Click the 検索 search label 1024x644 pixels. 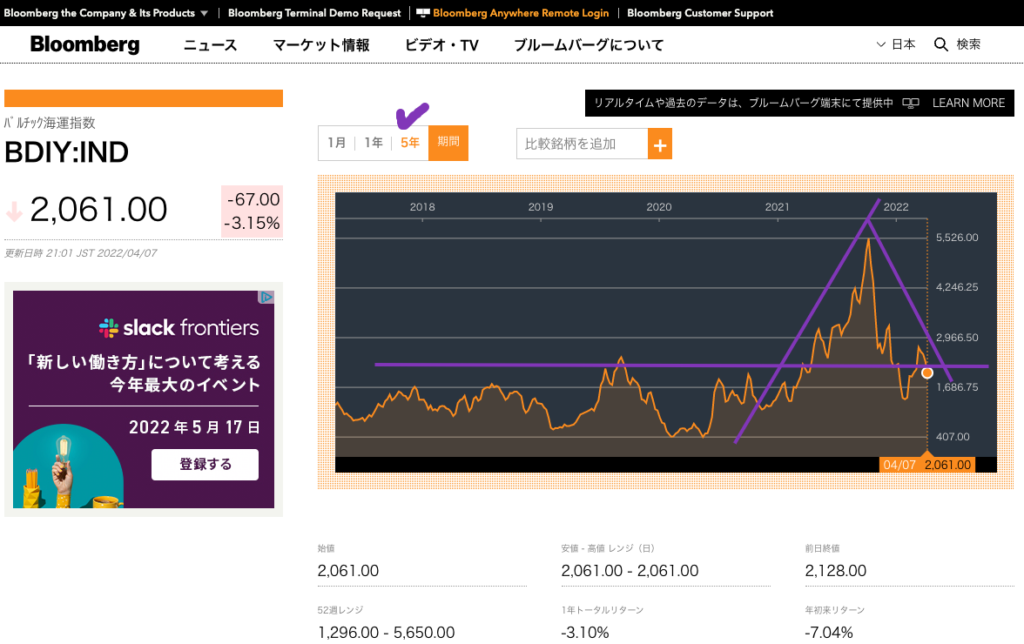coord(968,44)
